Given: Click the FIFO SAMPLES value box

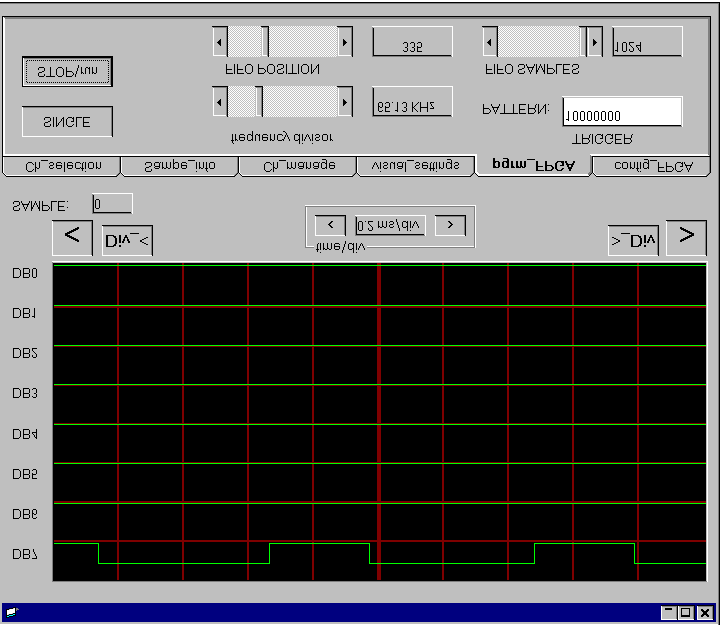Looking at the screenshot, I should 647,42.
